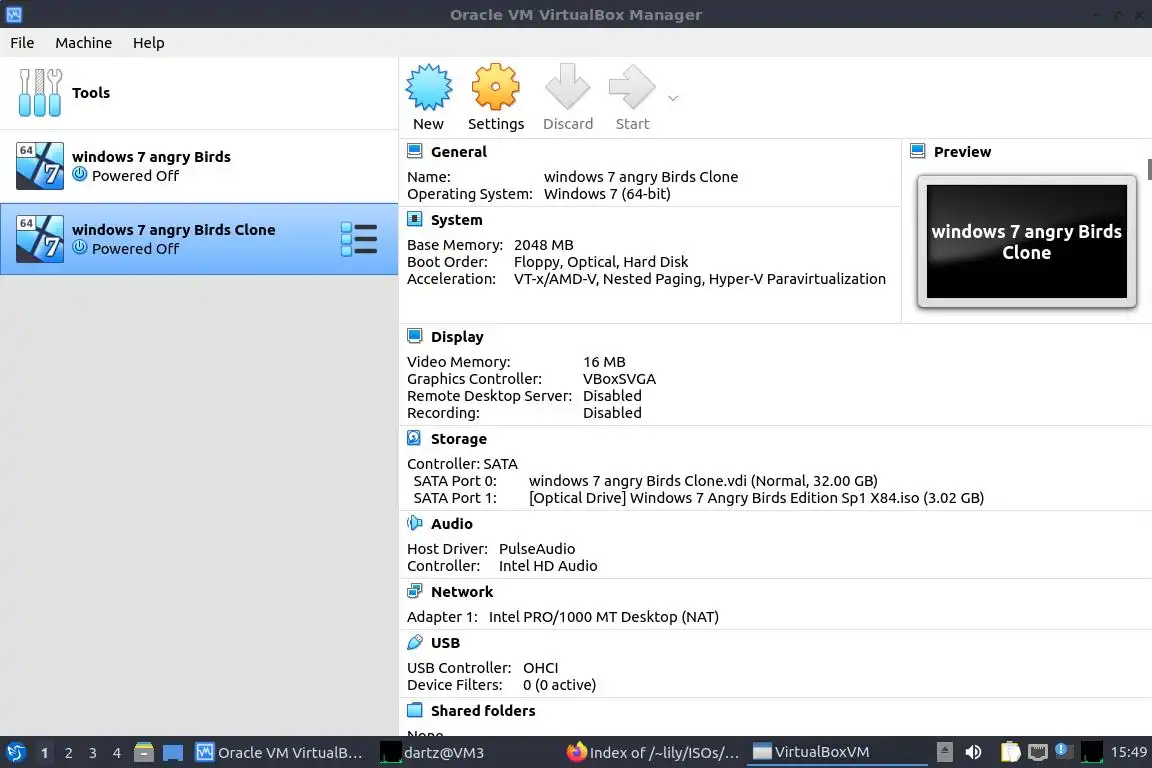Click the eject media tray icon
1152x768 pixels.
(945, 752)
